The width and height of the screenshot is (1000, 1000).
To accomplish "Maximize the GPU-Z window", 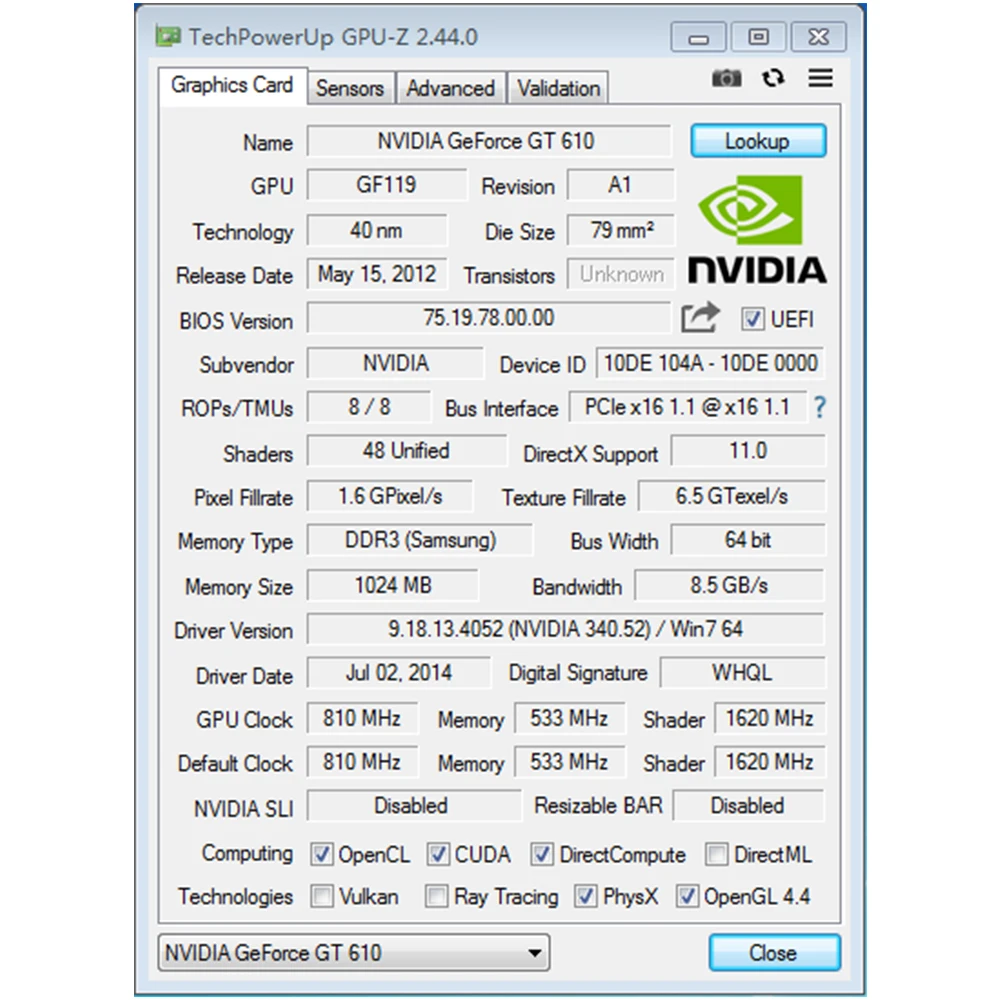I will coord(758,37).
